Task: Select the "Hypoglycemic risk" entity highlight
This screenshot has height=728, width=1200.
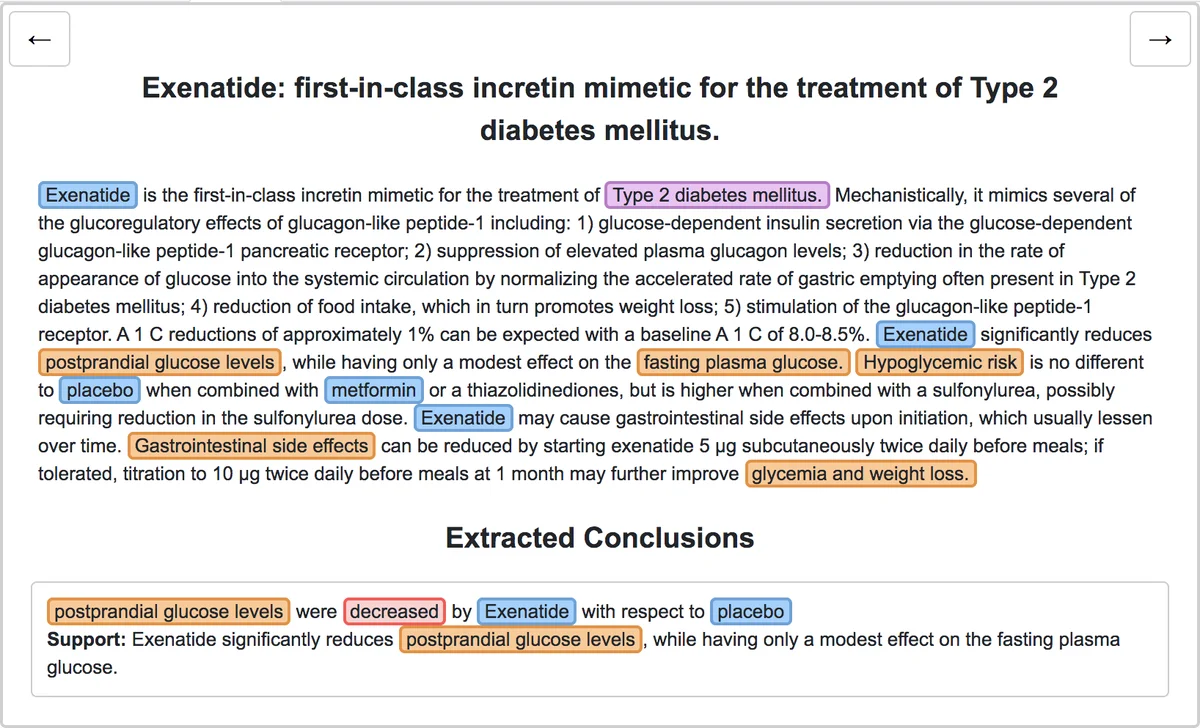Action: pos(938,362)
